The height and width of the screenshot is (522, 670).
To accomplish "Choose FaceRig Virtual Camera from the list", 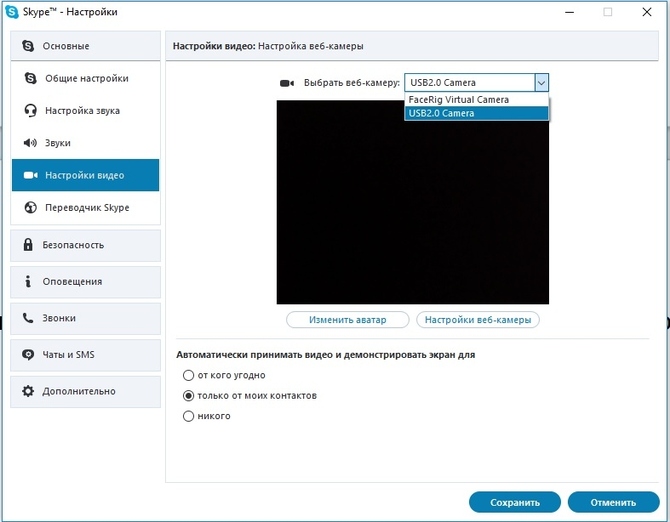I will (476, 100).
